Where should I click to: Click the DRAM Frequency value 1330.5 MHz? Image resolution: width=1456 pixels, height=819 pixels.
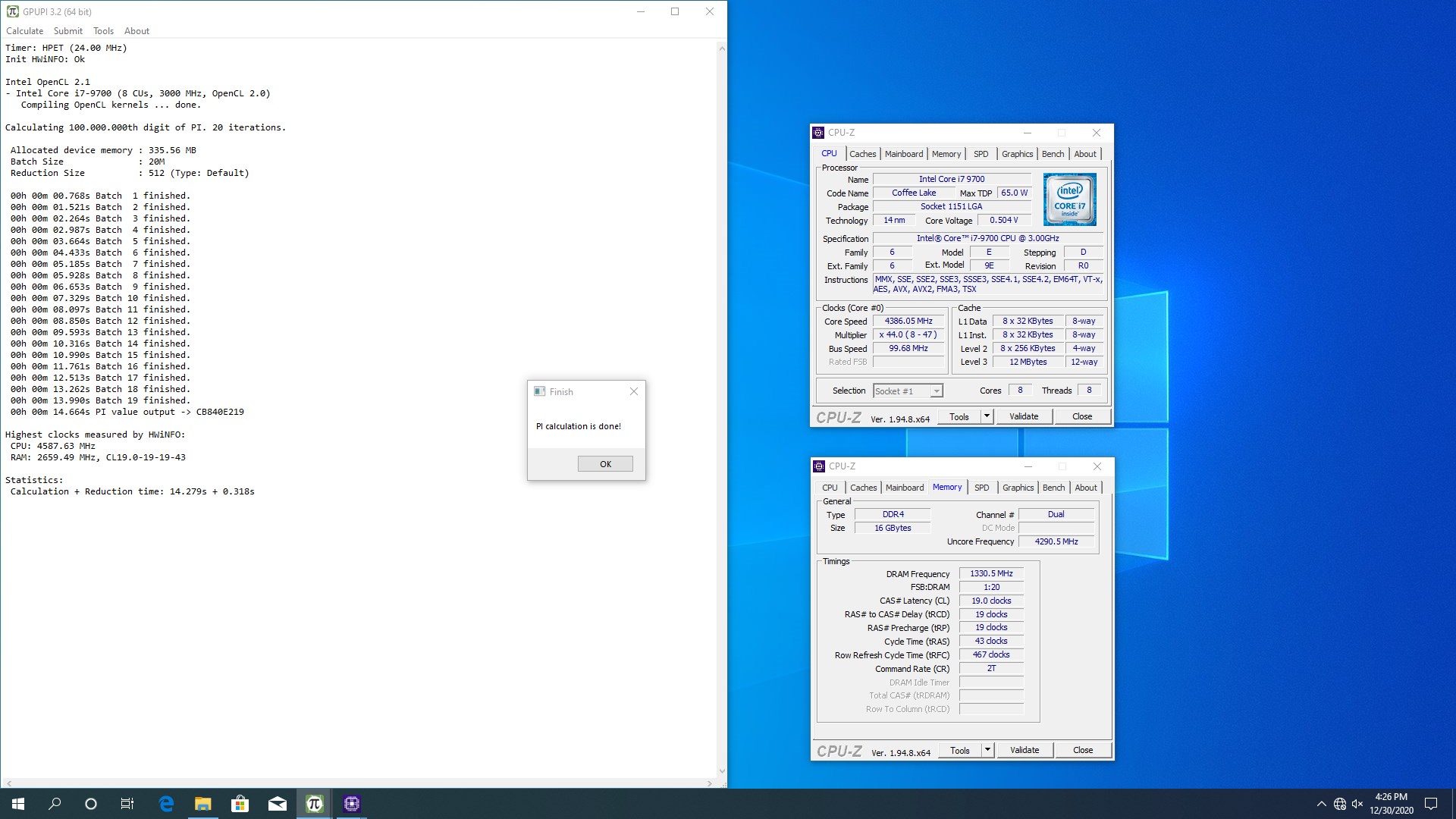coord(991,574)
